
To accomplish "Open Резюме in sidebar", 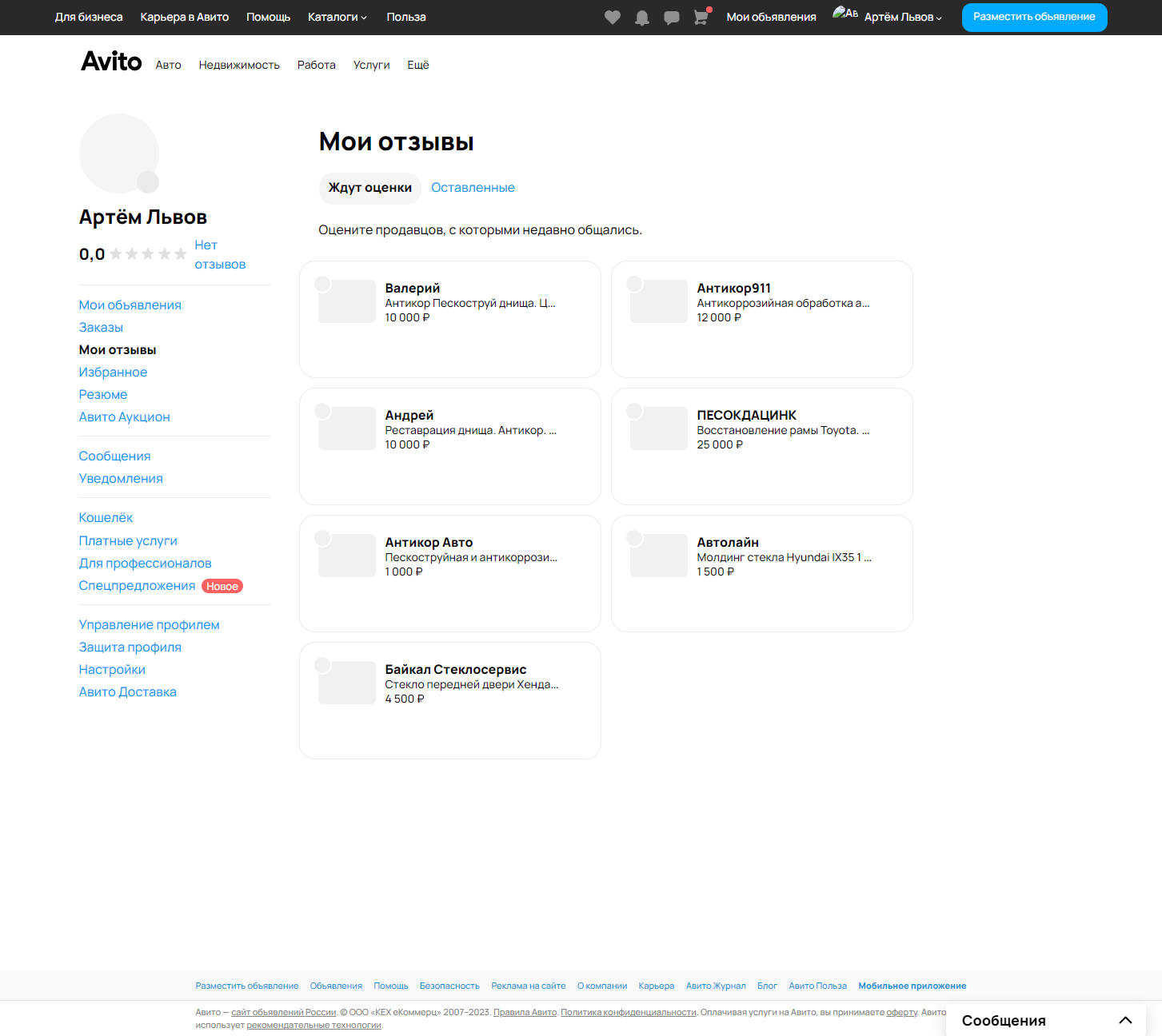I will click(x=103, y=395).
